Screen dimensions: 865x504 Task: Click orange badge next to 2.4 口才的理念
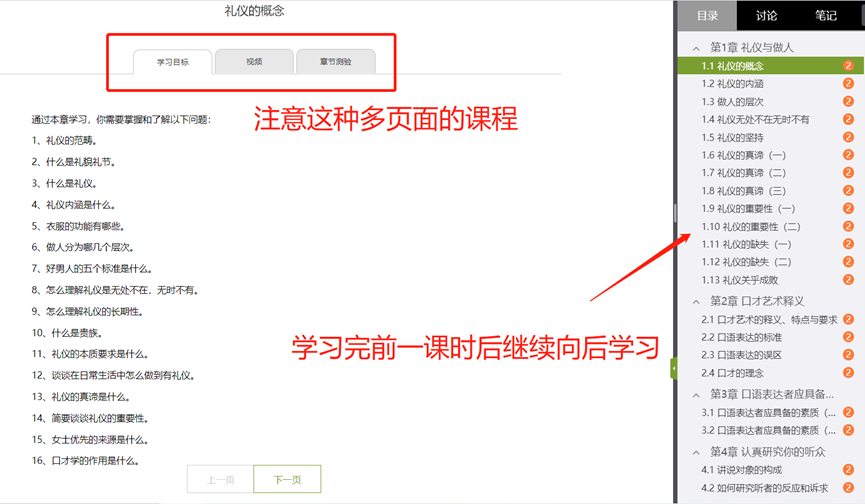pyautogui.click(x=848, y=373)
